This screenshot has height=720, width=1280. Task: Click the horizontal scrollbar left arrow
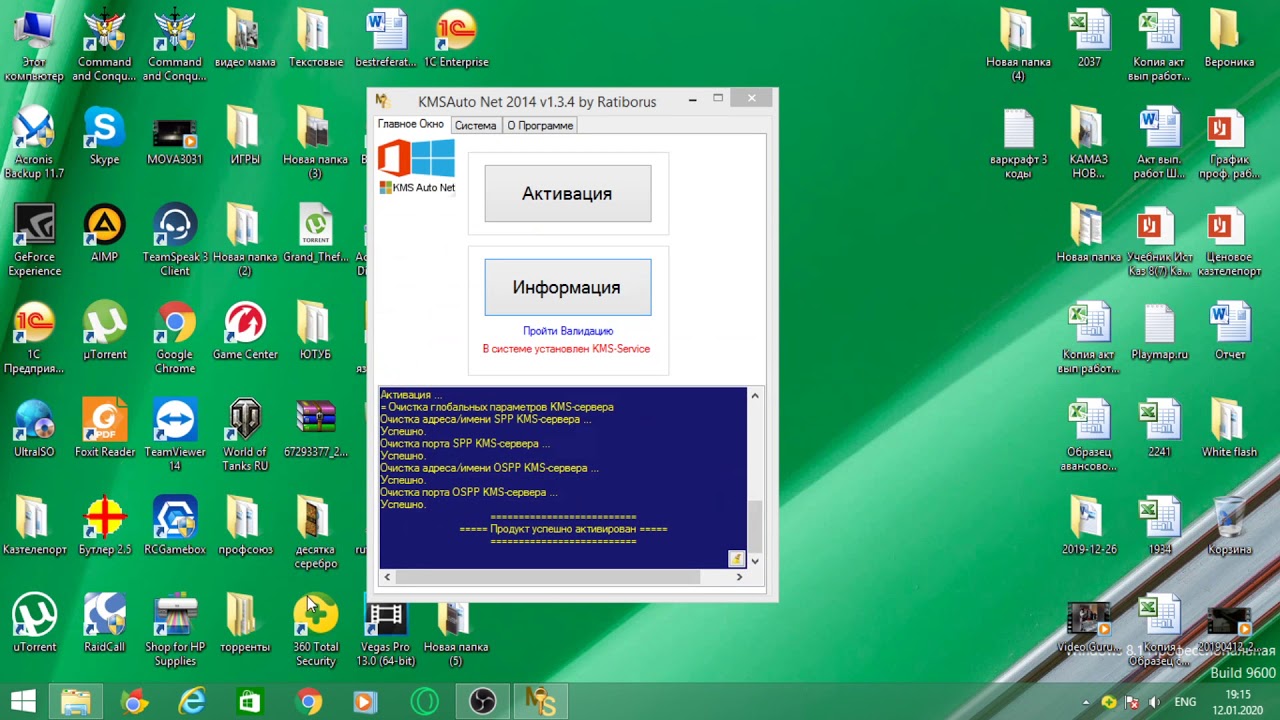click(x=387, y=577)
